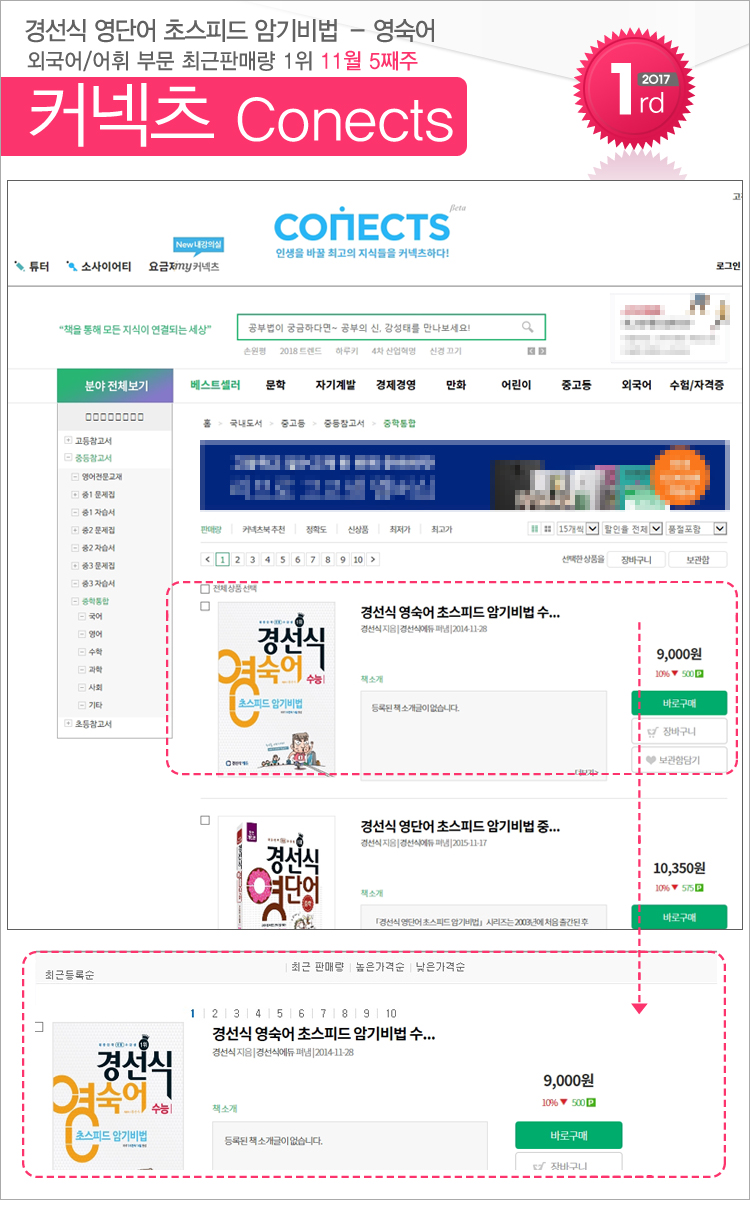Viewport: 750px width, 1226px height.
Task: Click the CONECTS logo
Action: tap(362, 224)
